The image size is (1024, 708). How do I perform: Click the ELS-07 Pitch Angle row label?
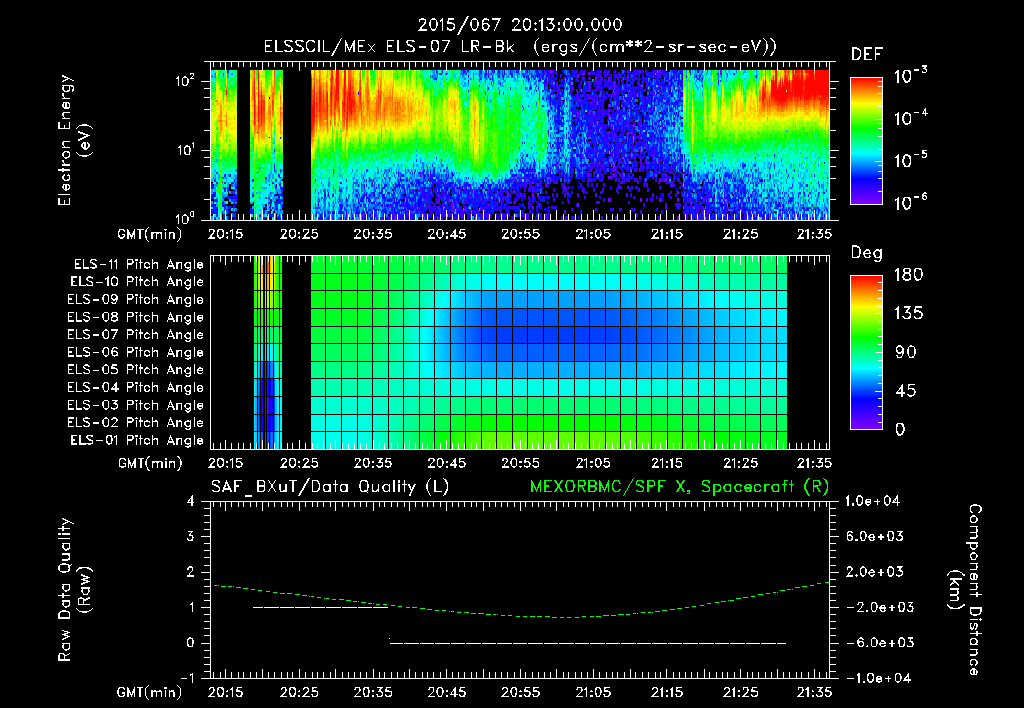point(136,334)
